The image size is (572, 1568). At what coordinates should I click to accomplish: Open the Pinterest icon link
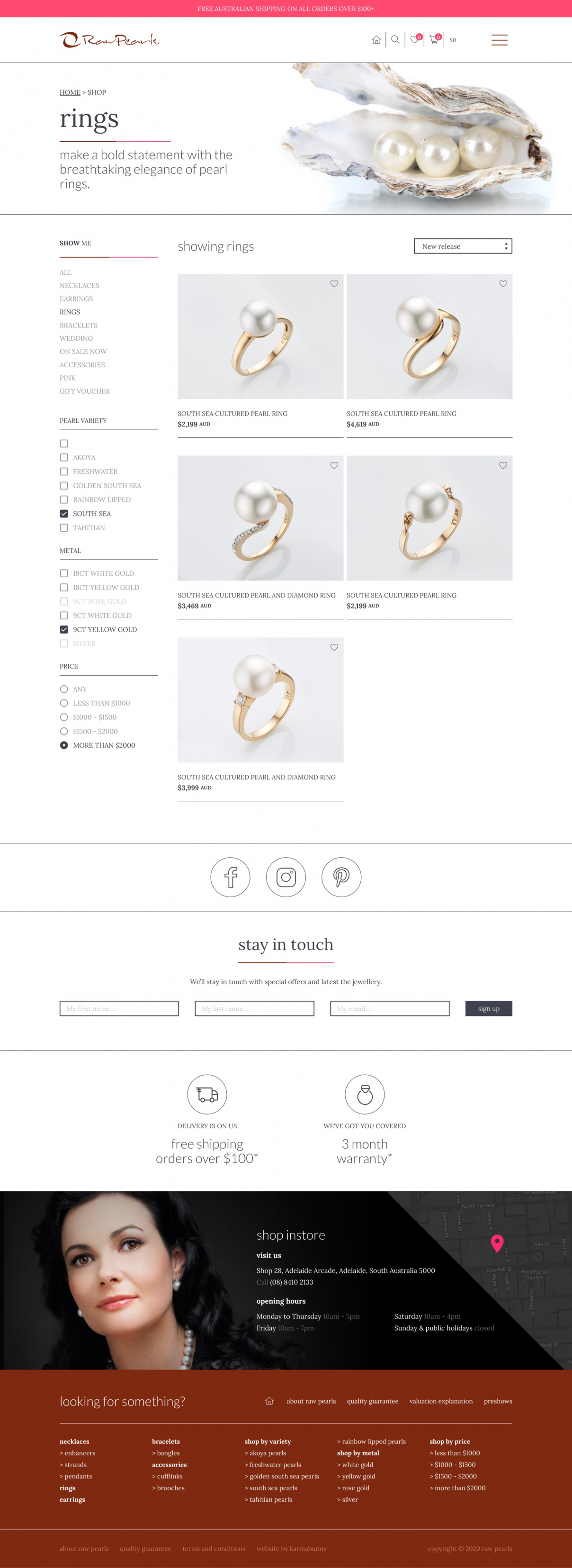pos(341,877)
